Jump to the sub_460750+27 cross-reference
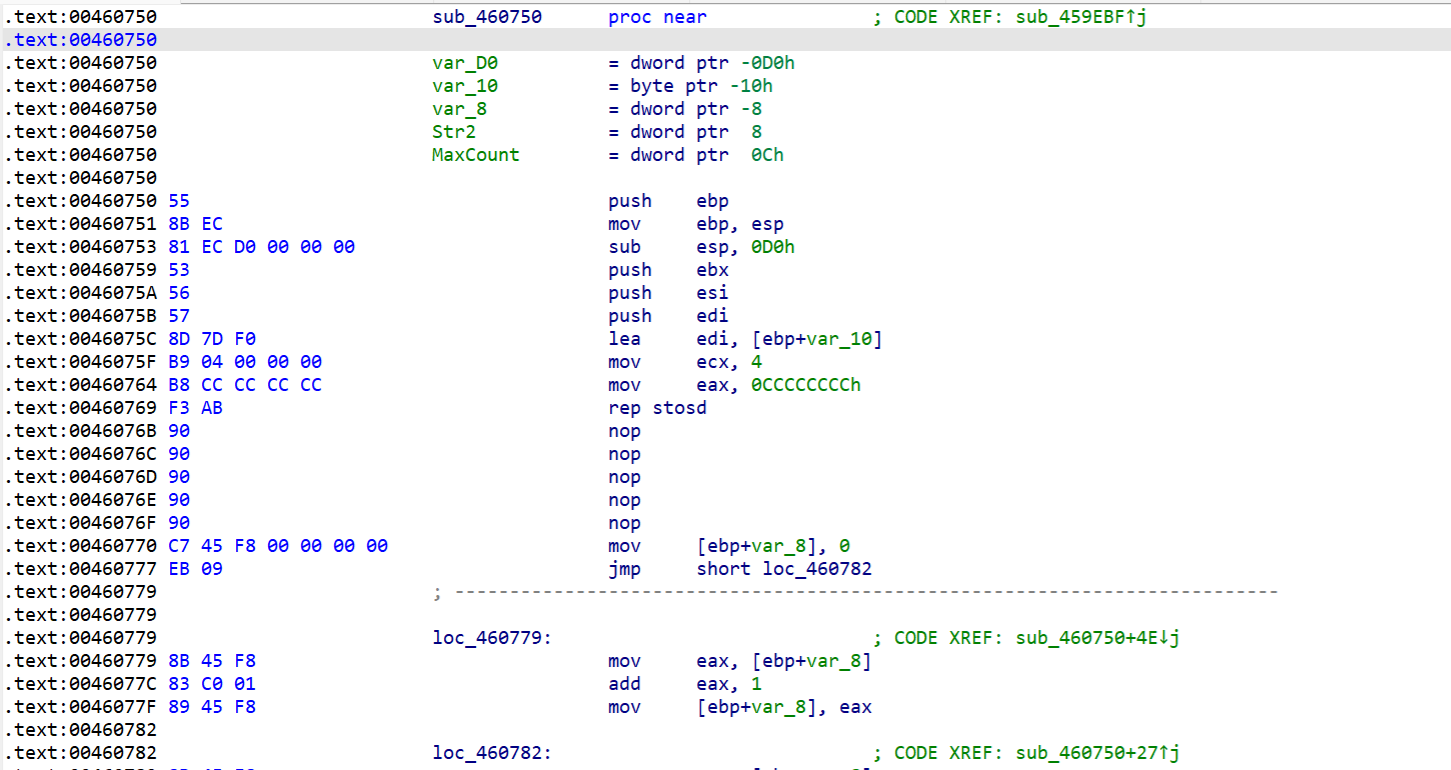This screenshot has width=1451, height=770. point(1098,753)
